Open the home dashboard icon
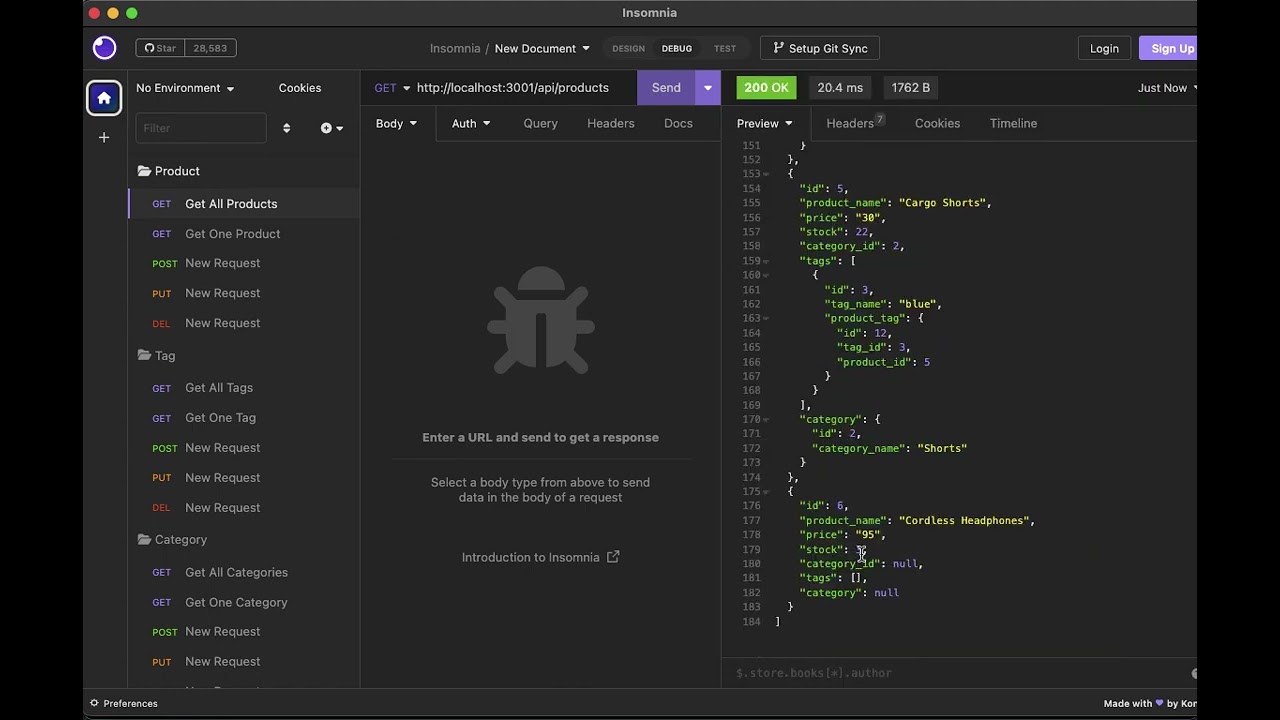Image resolution: width=1280 pixels, height=720 pixels. [104, 98]
